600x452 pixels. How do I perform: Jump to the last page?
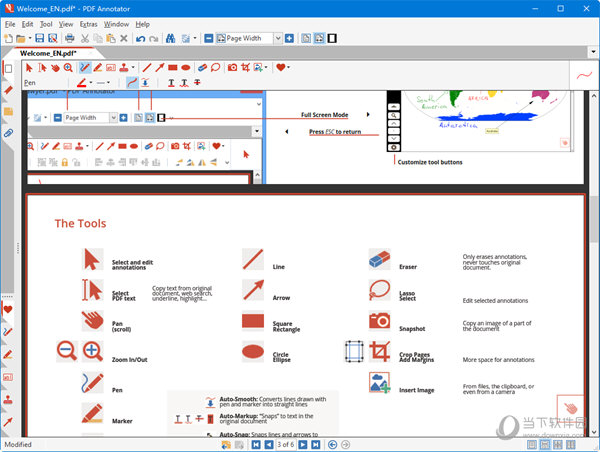(316, 444)
